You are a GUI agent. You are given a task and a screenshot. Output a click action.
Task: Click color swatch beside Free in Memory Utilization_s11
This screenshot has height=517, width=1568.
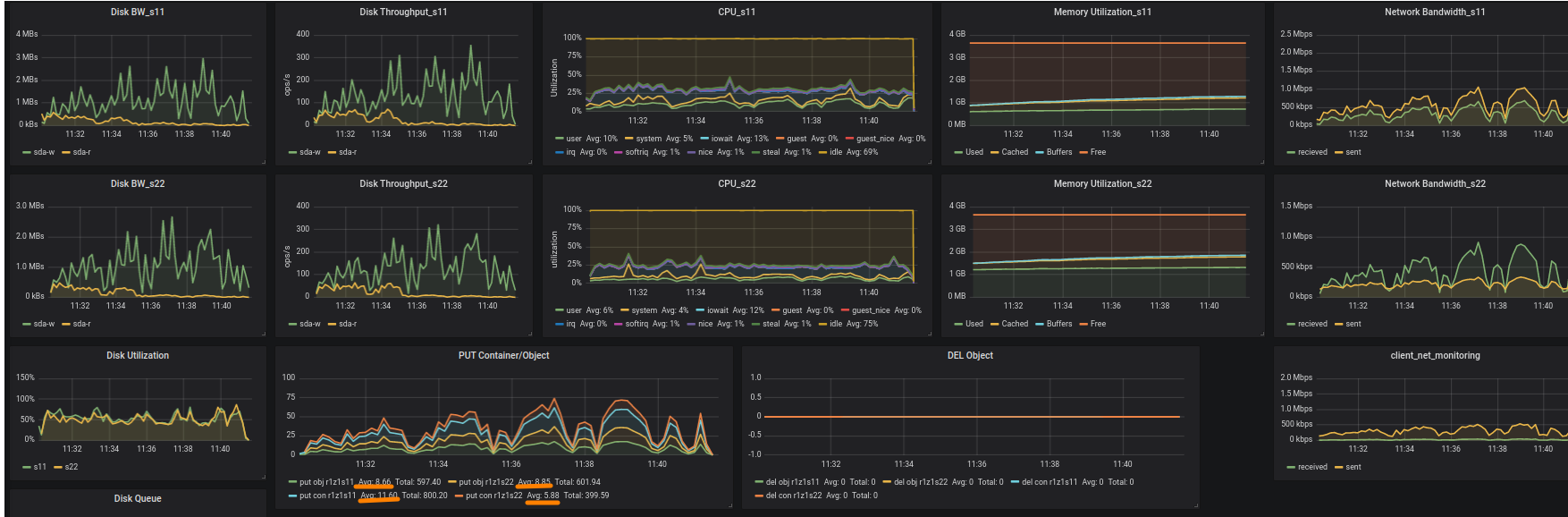pyautogui.click(x=1083, y=152)
